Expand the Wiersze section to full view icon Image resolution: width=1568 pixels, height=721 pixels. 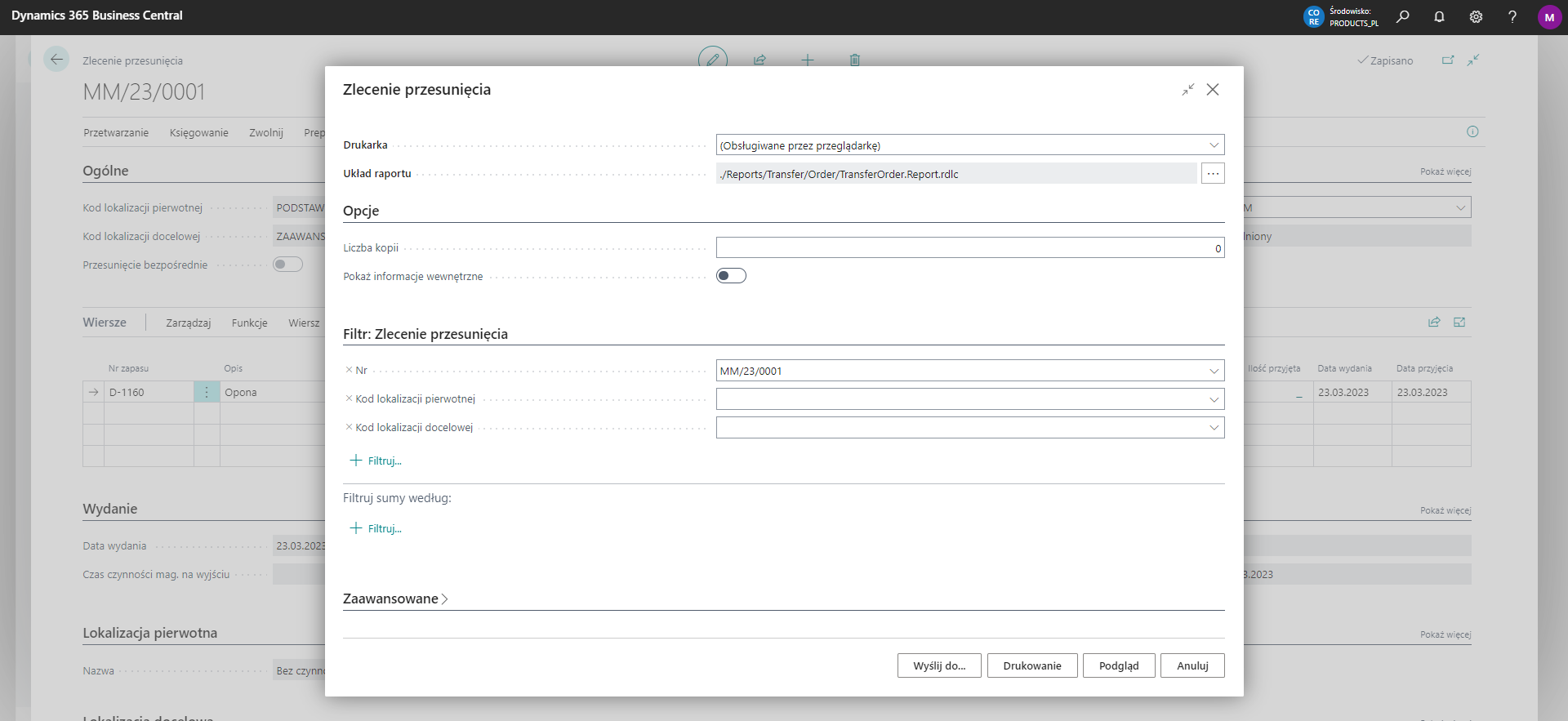[x=1459, y=323]
